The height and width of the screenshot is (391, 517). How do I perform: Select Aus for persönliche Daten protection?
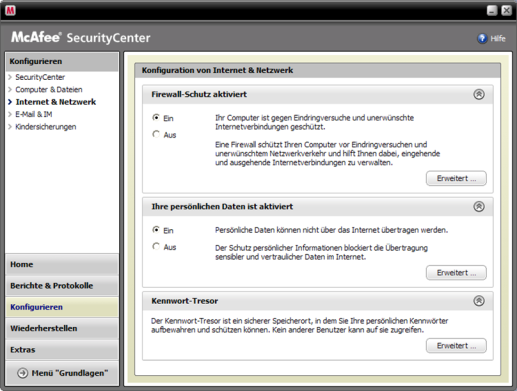(x=156, y=246)
